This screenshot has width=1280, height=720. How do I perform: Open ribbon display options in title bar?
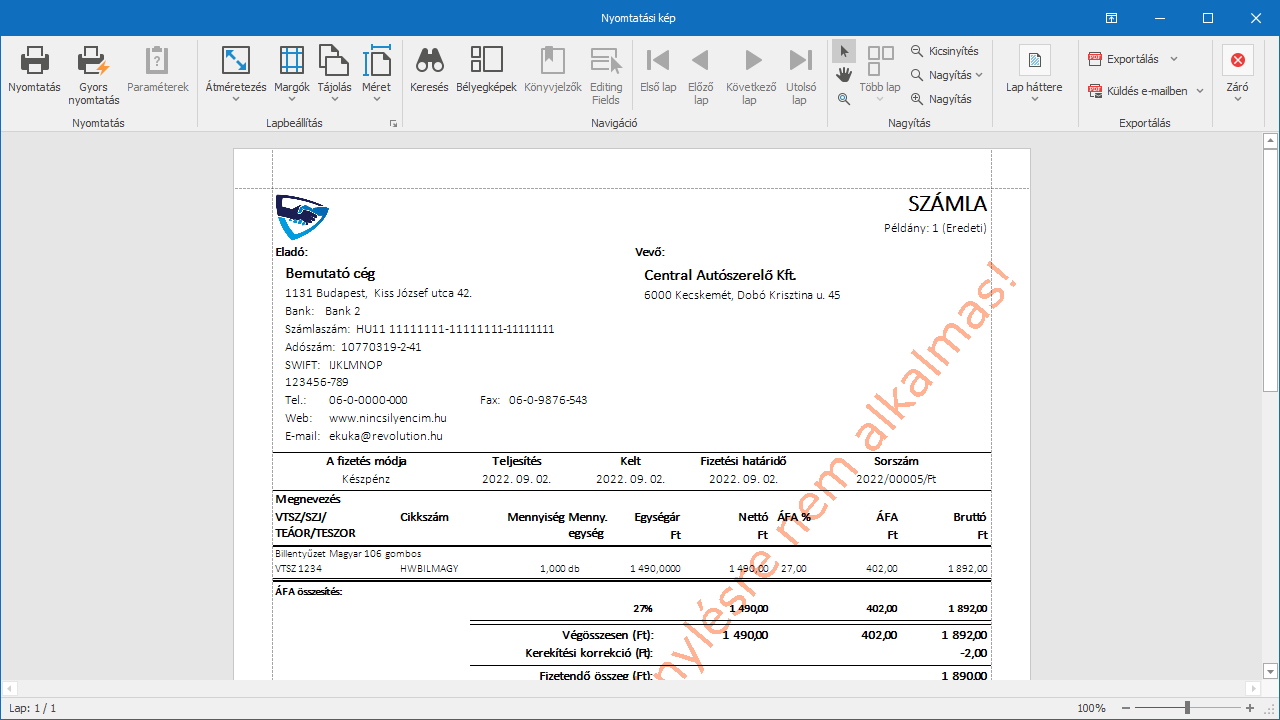point(1111,18)
